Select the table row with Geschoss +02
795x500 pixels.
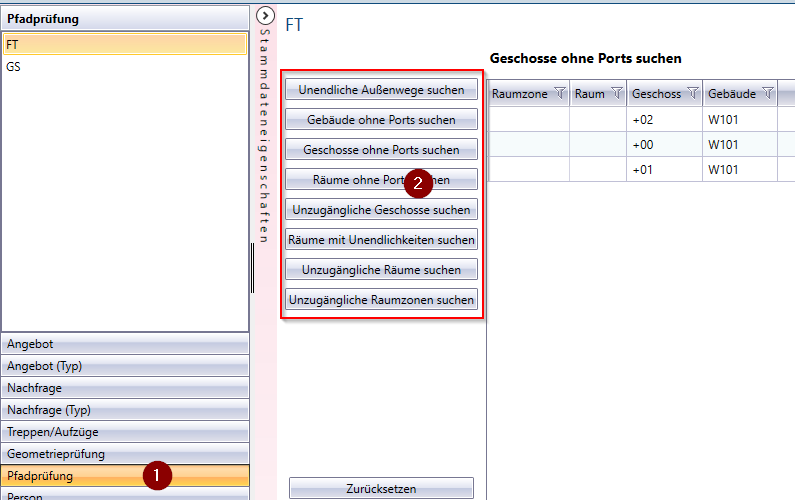click(640, 119)
